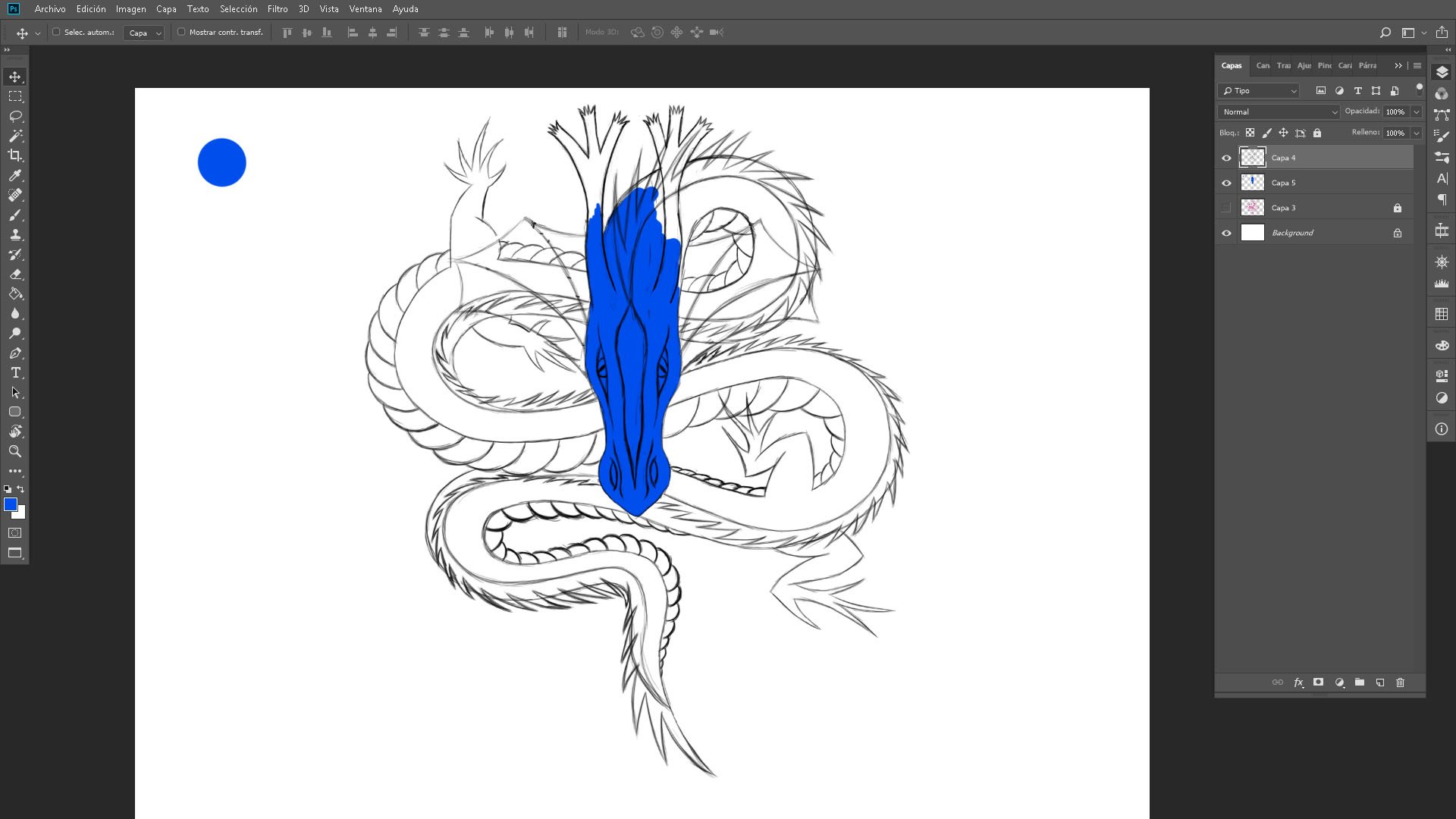Select the Brush tool
The height and width of the screenshot is (819, 1456).
tap(15, 215)
